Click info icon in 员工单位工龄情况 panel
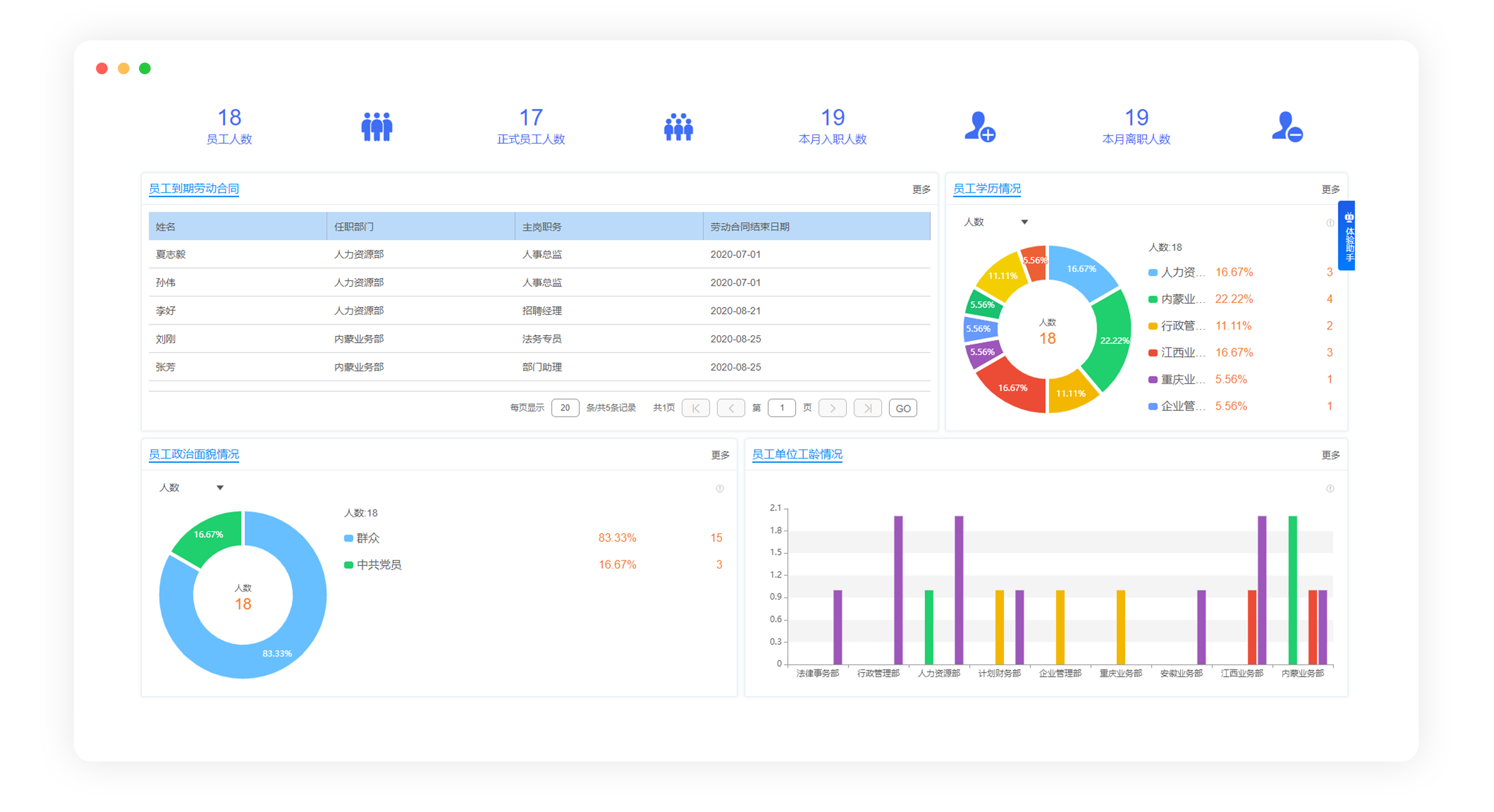1494x812 pixels. (x=1330, y=488)
